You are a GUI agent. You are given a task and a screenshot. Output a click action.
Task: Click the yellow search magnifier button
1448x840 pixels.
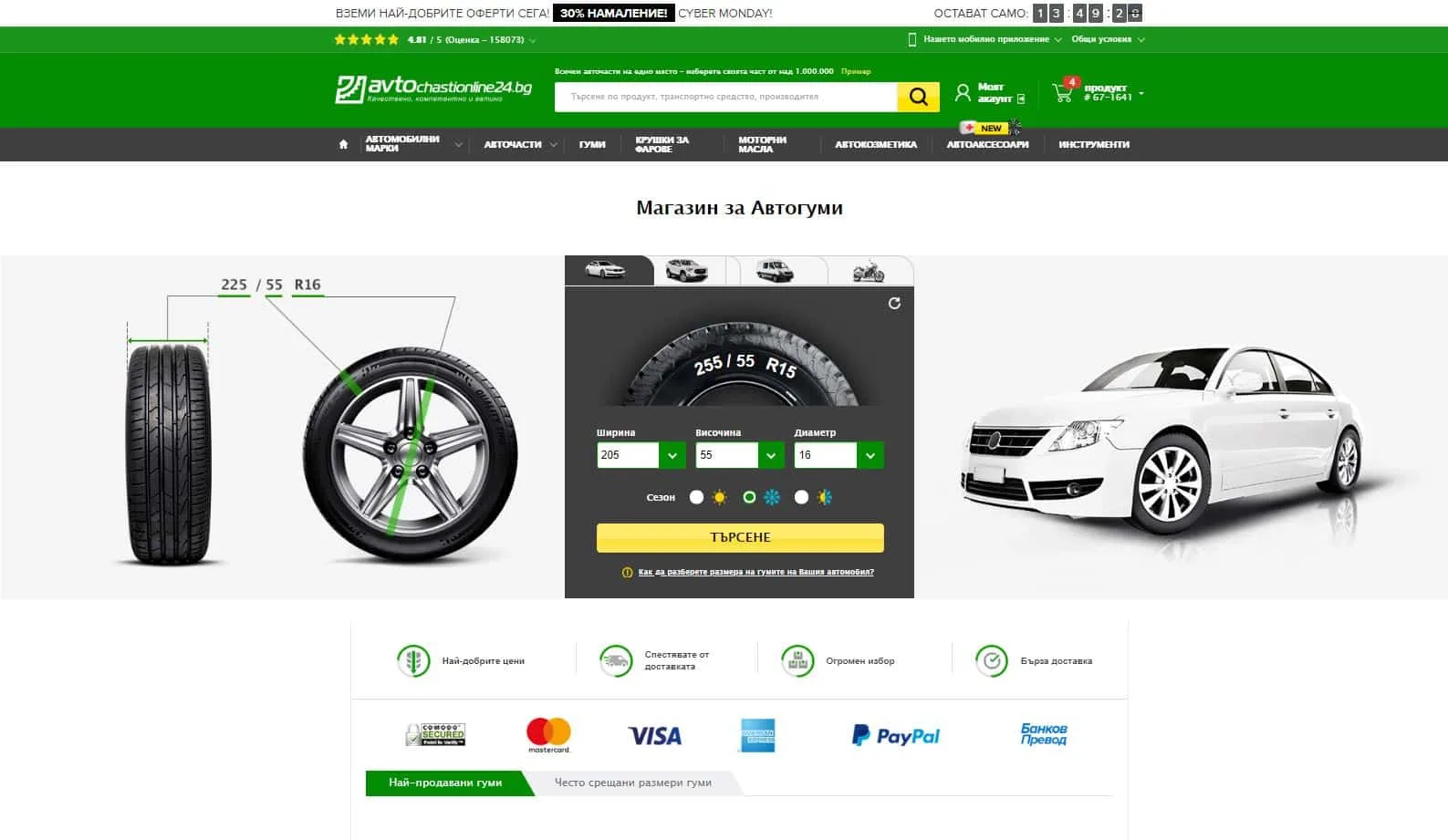(918, 97)
